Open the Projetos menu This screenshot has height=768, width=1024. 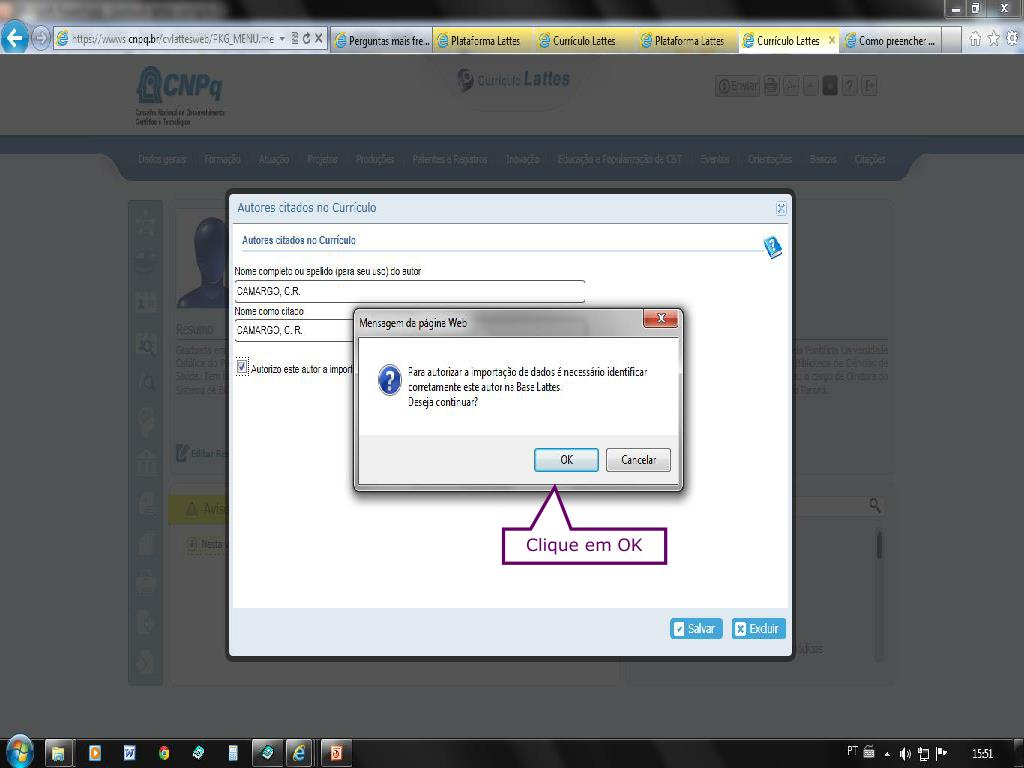click(322, 159)
